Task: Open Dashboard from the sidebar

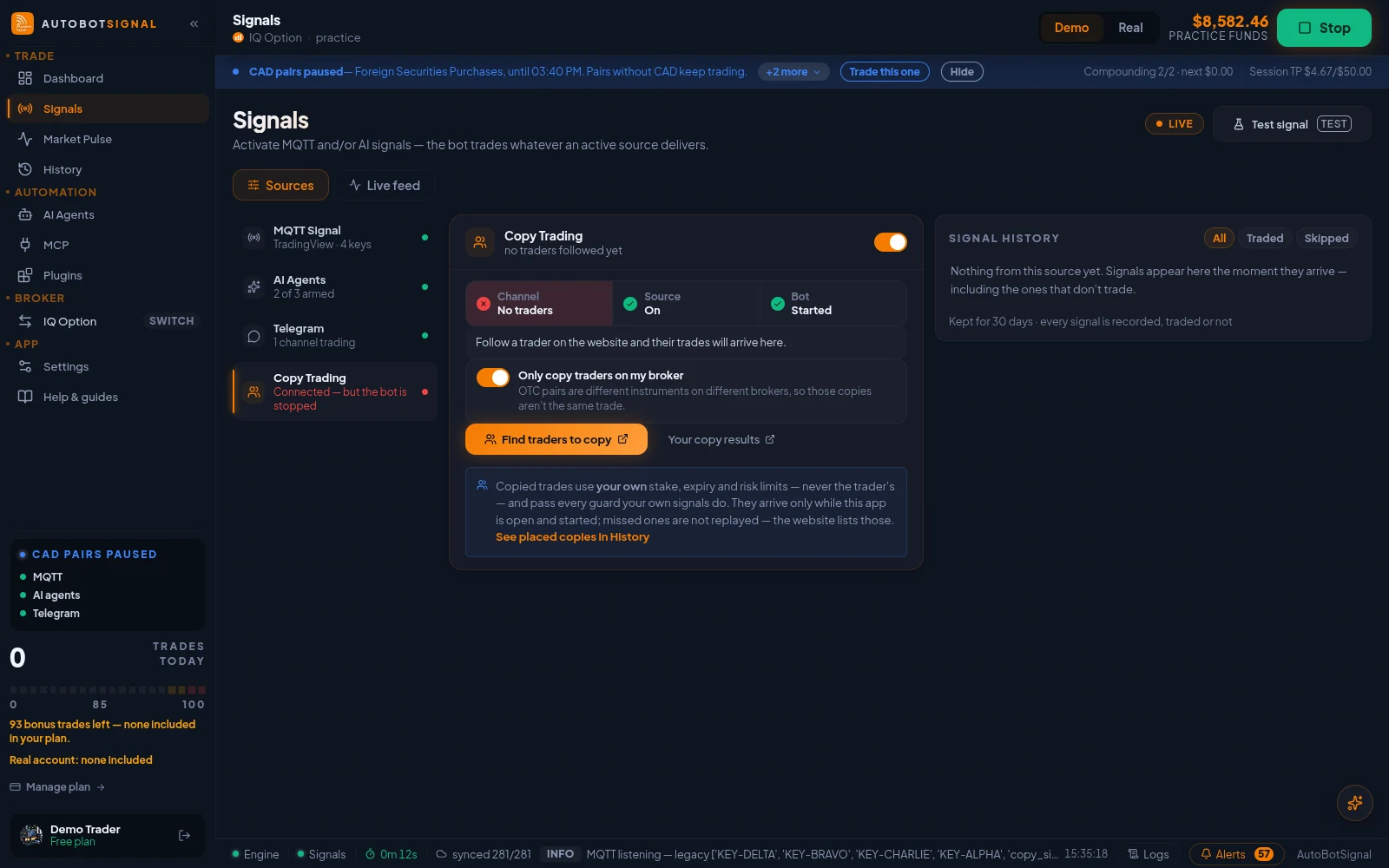Action: [108, 78]
